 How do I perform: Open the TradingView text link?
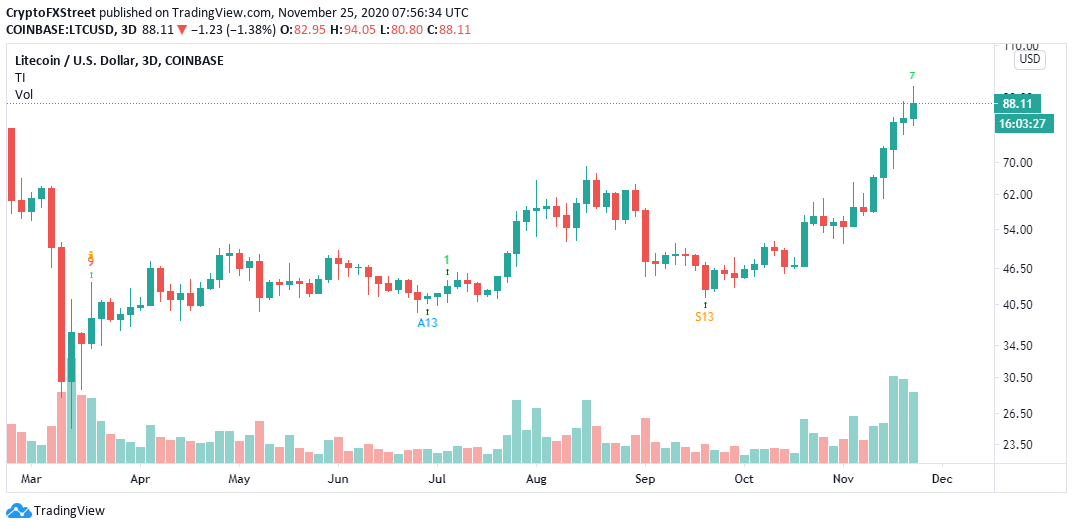69,511
